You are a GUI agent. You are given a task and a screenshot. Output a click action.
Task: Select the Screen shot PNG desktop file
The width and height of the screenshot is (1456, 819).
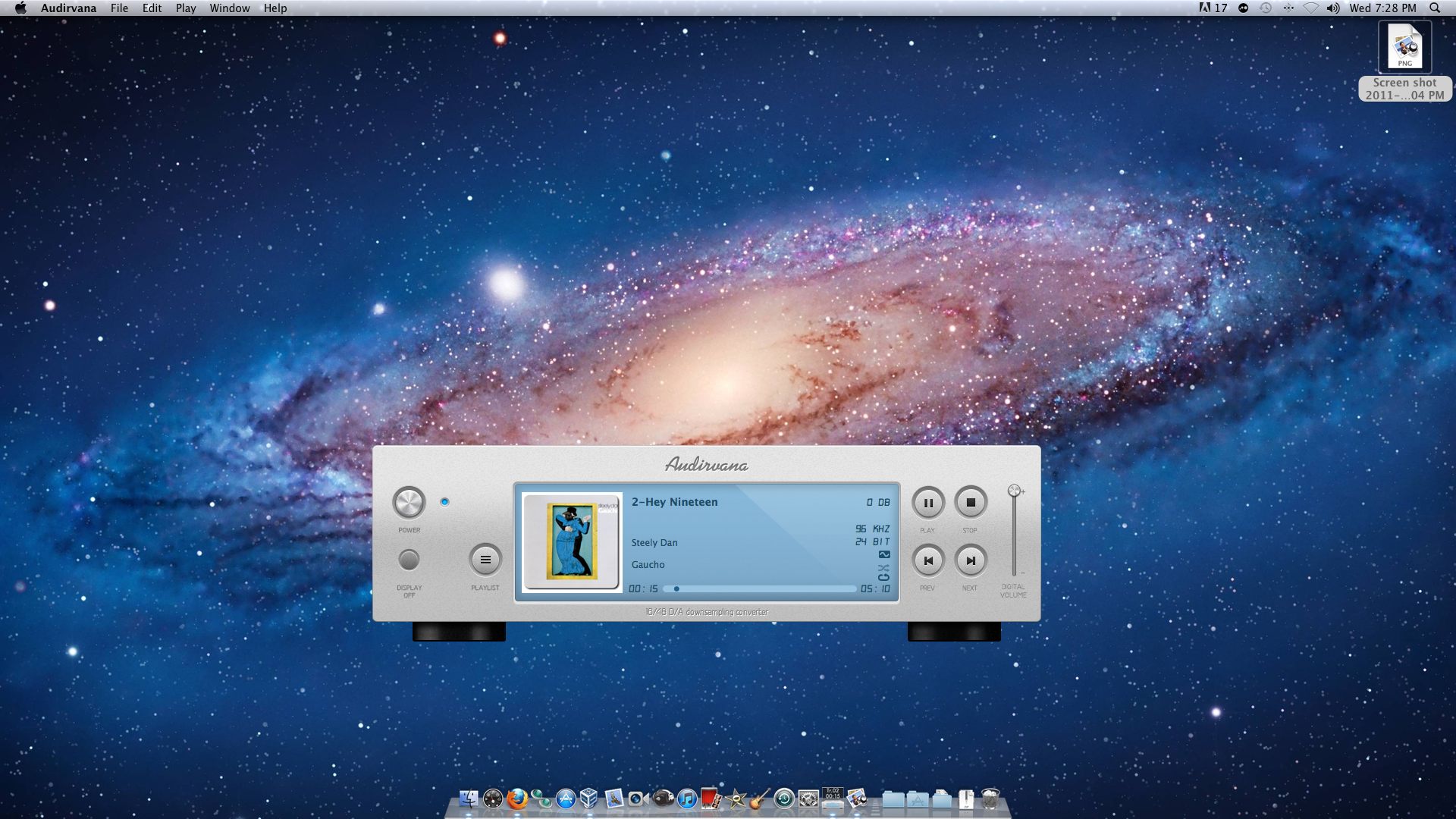click(1404, 47)
